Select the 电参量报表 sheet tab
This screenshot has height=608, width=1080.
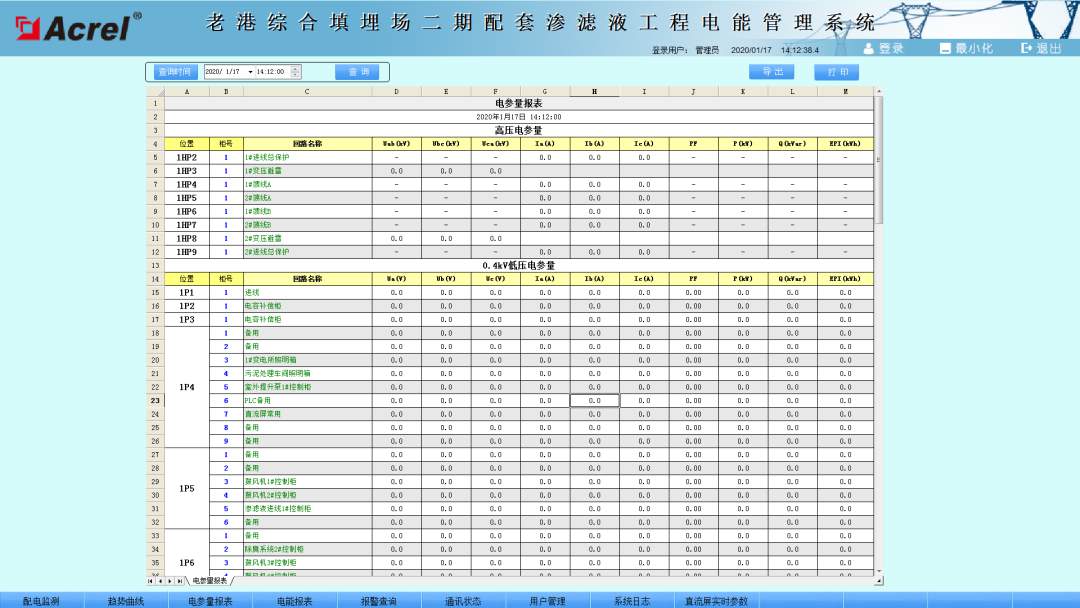(x=209, y=581)
